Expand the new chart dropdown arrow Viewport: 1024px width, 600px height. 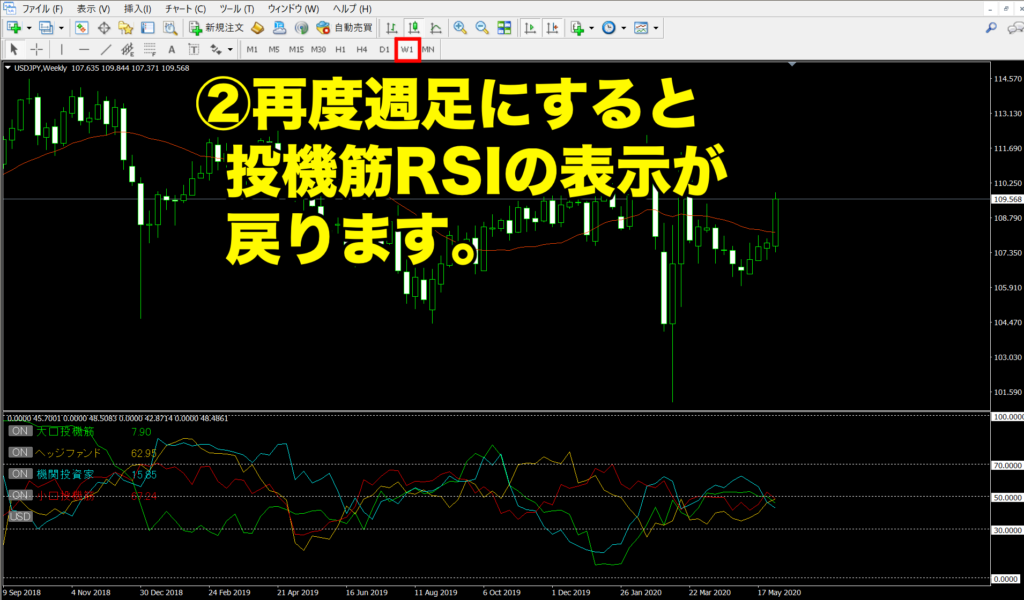coord(29,28)
